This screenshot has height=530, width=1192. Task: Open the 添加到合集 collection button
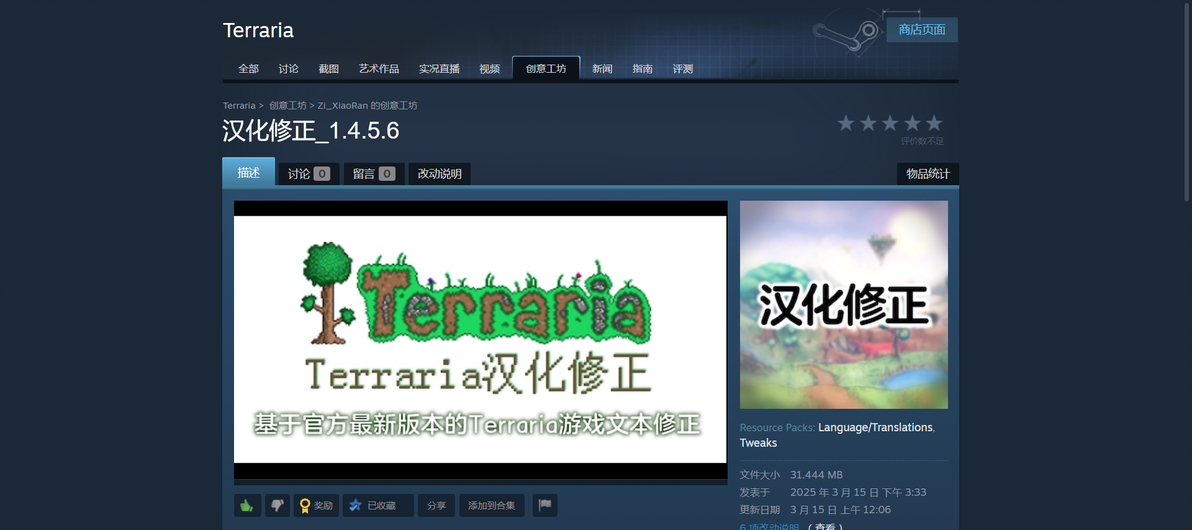[491, 505]
